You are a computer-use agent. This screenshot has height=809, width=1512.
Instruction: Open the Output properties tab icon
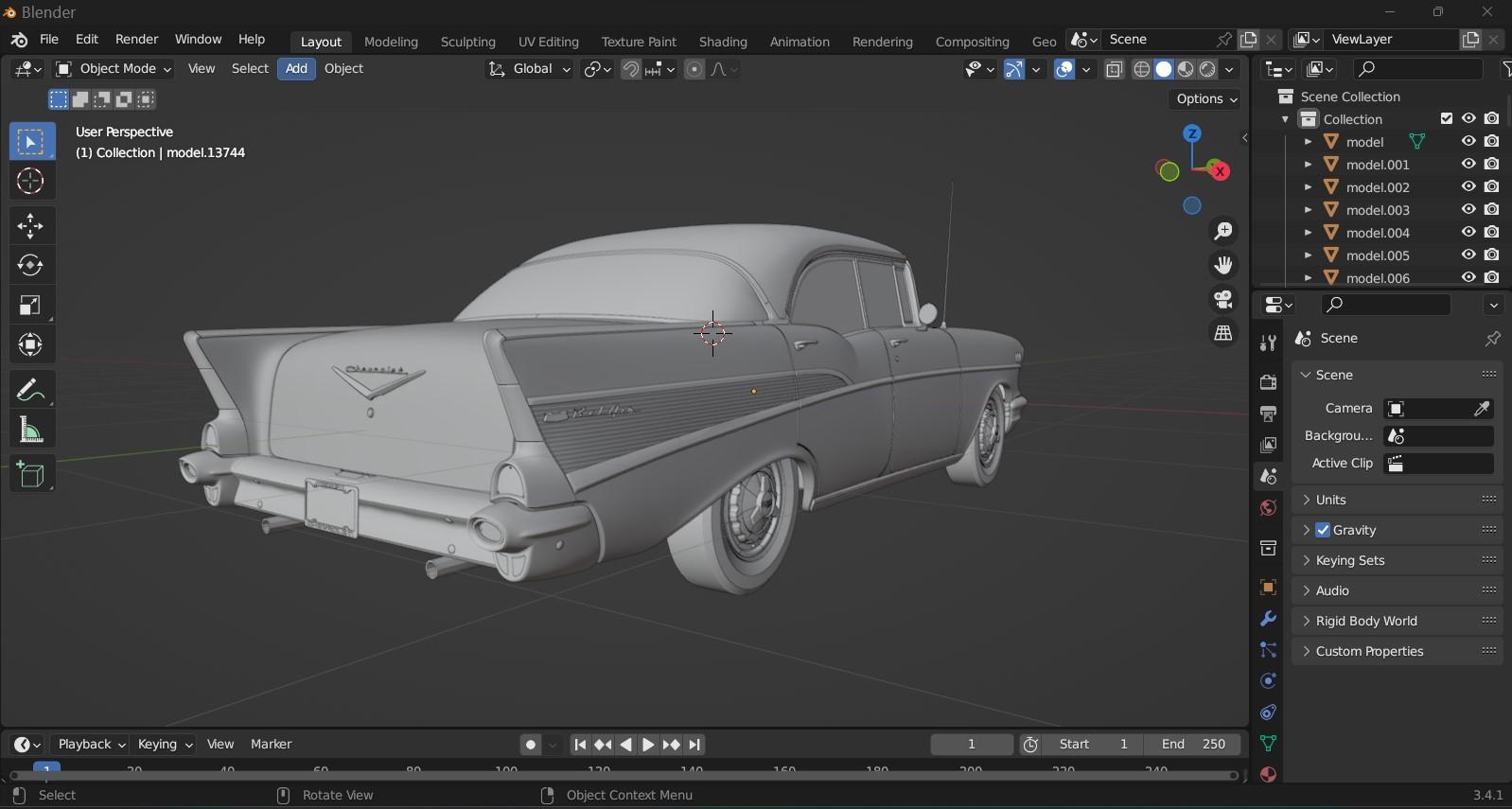pos(1269,413)
